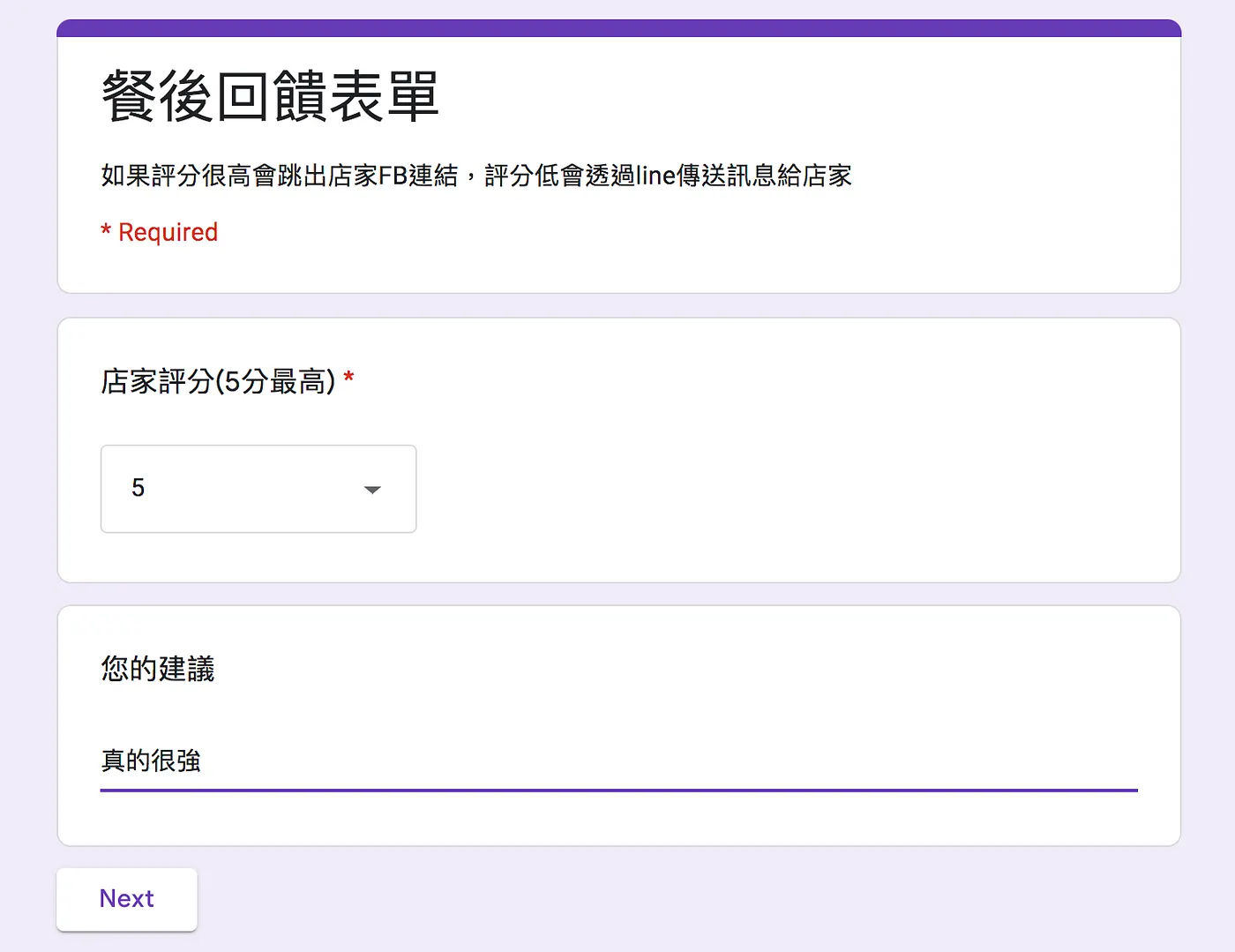The image size is (1235, 952).
Task: Open the 店家評分 rating dropdown
Action: pyautogui.click(x=258, y=489)
